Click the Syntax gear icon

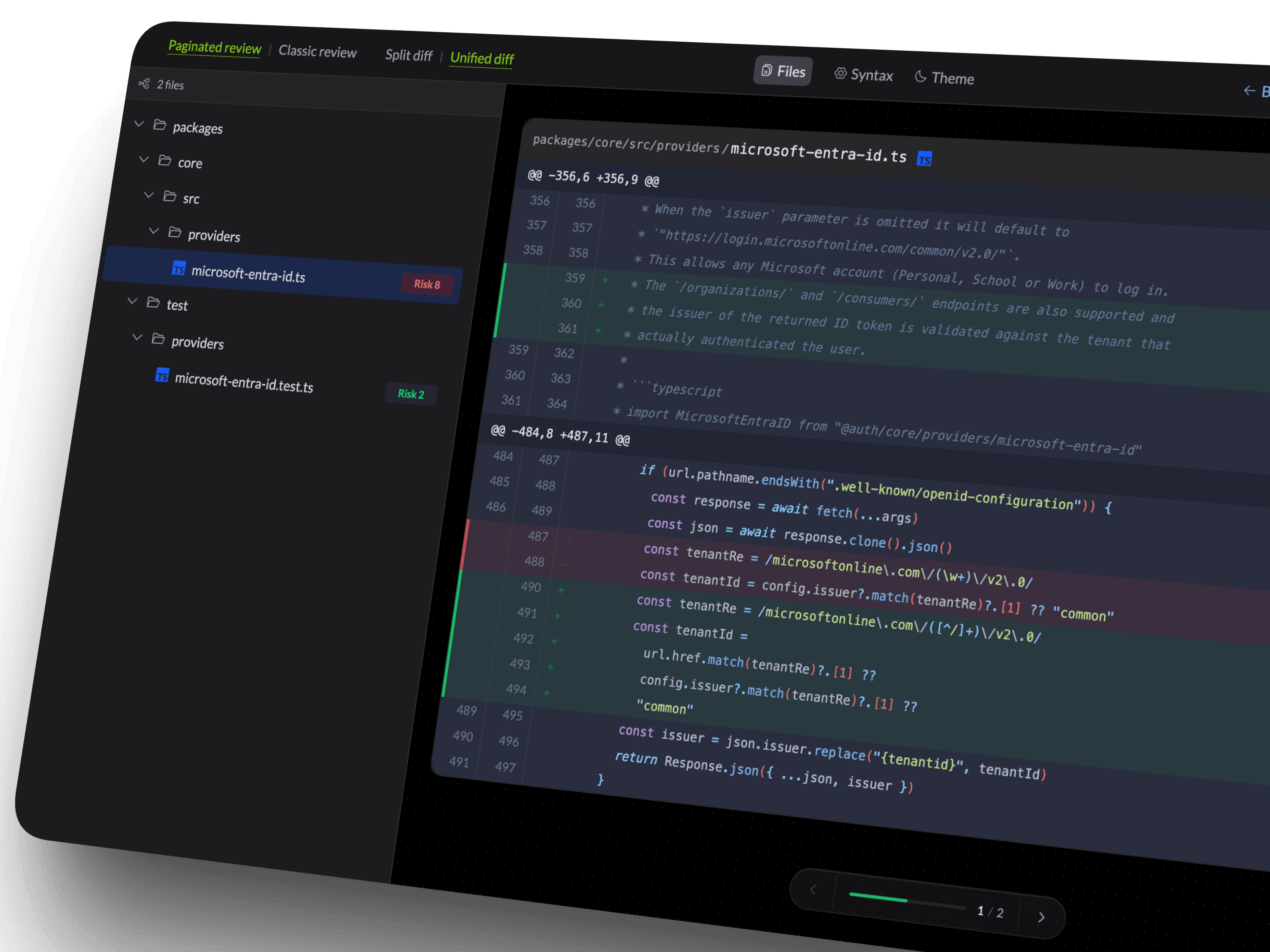coord(840,73)
